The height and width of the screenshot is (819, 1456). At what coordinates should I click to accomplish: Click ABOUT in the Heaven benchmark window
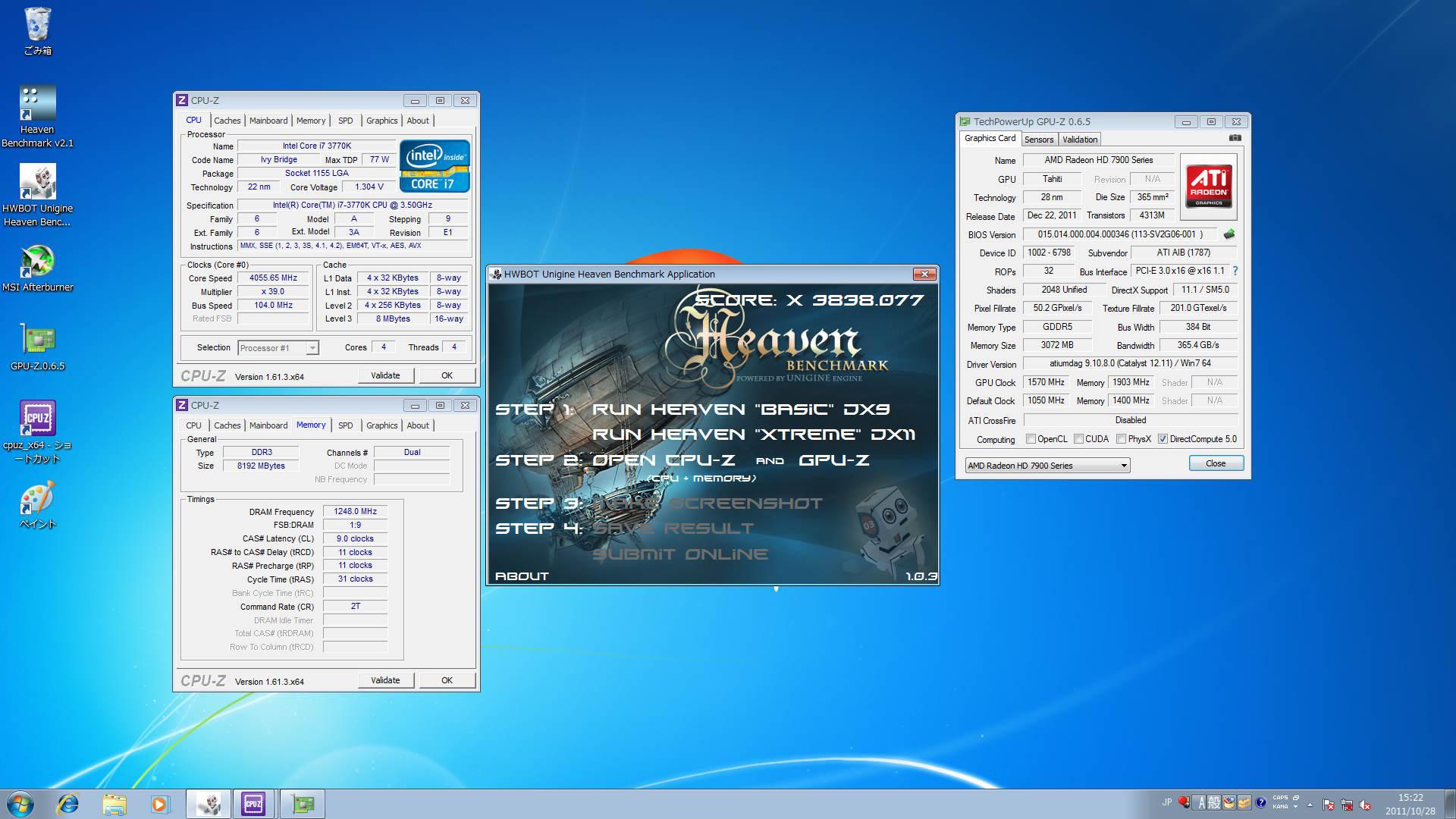522,576
